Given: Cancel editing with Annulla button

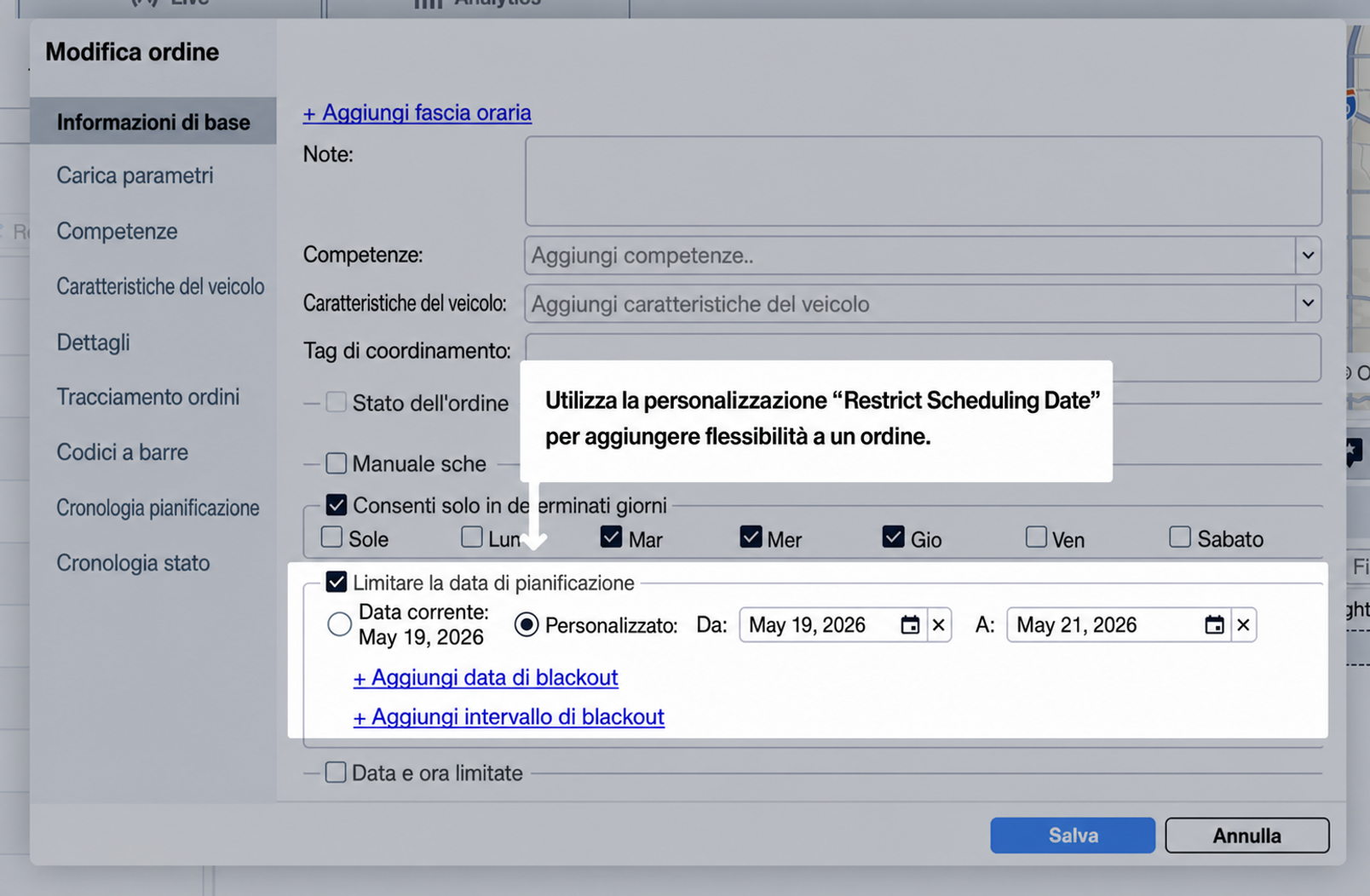Looking at the screenshot, I should (1247, 836).
